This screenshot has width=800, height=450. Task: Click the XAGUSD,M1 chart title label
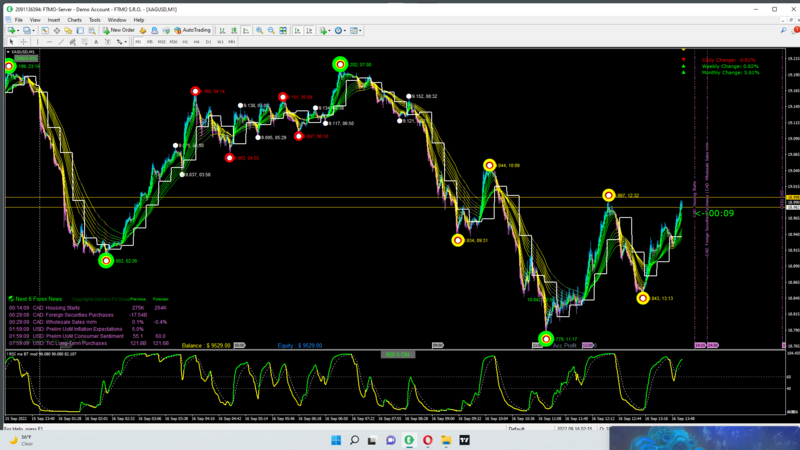[x=22, y=52]
